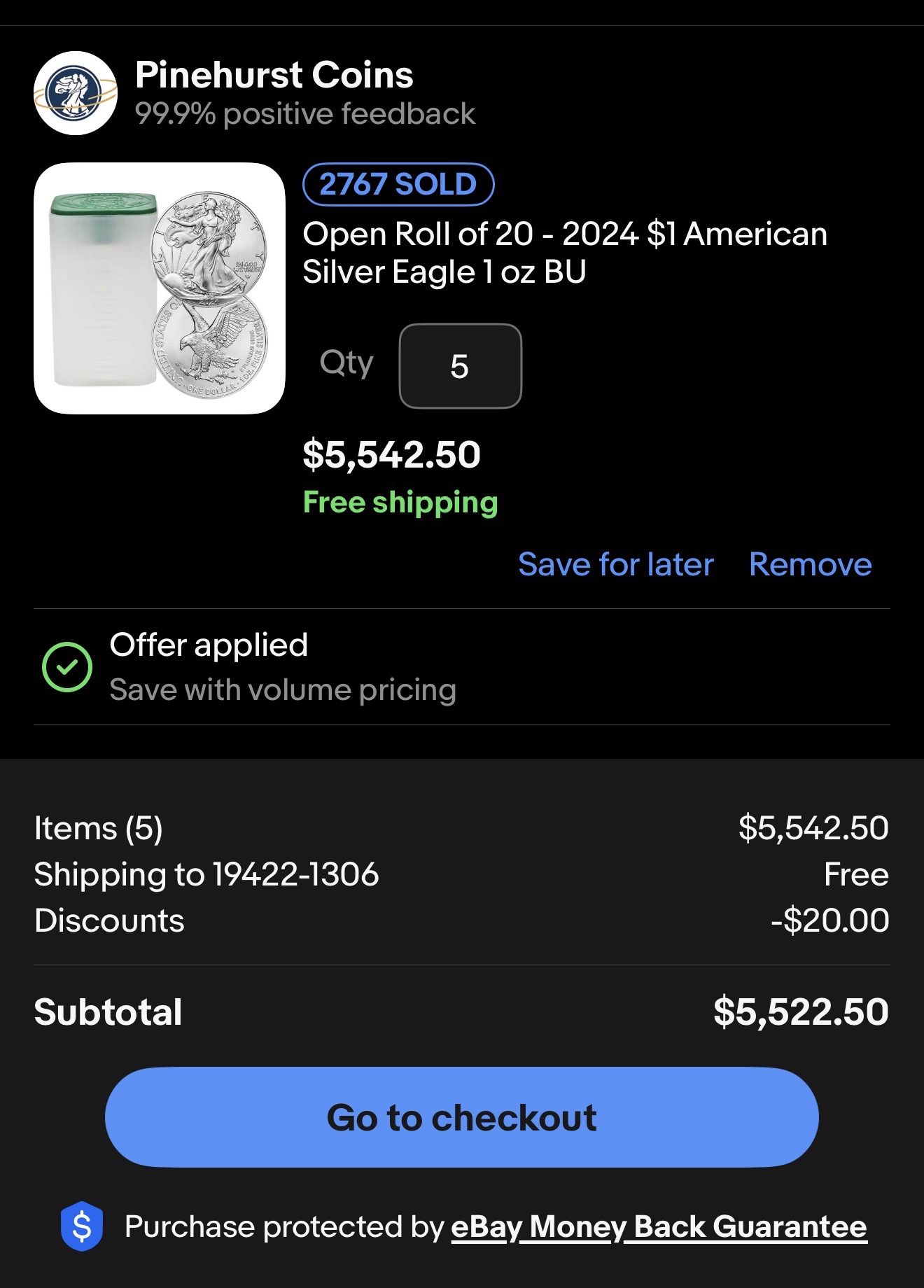924x1288 pixels.
Task: Click the bold $5,542.50 item price
Action: click(391, 454)
